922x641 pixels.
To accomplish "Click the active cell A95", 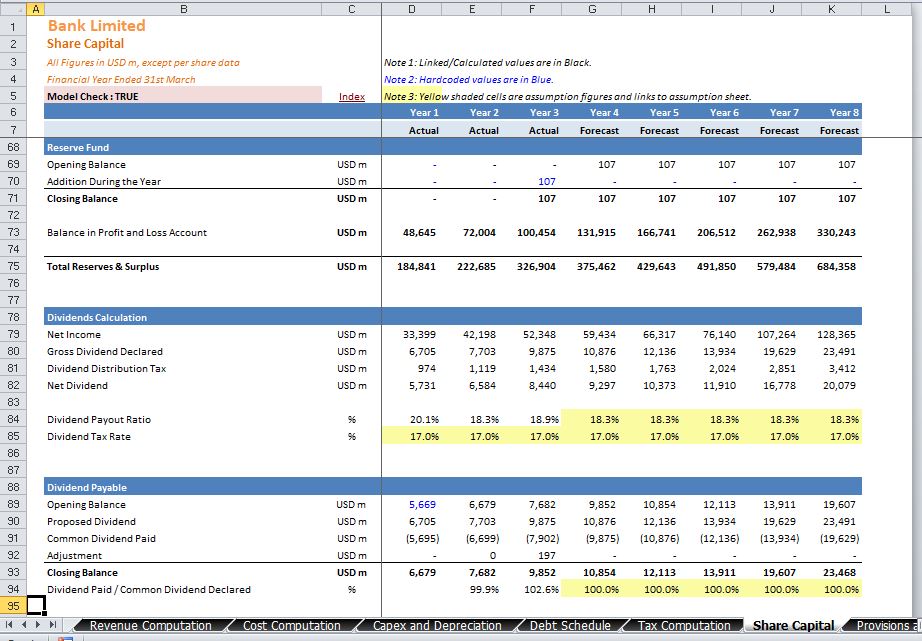I will [x=36, y=605].
